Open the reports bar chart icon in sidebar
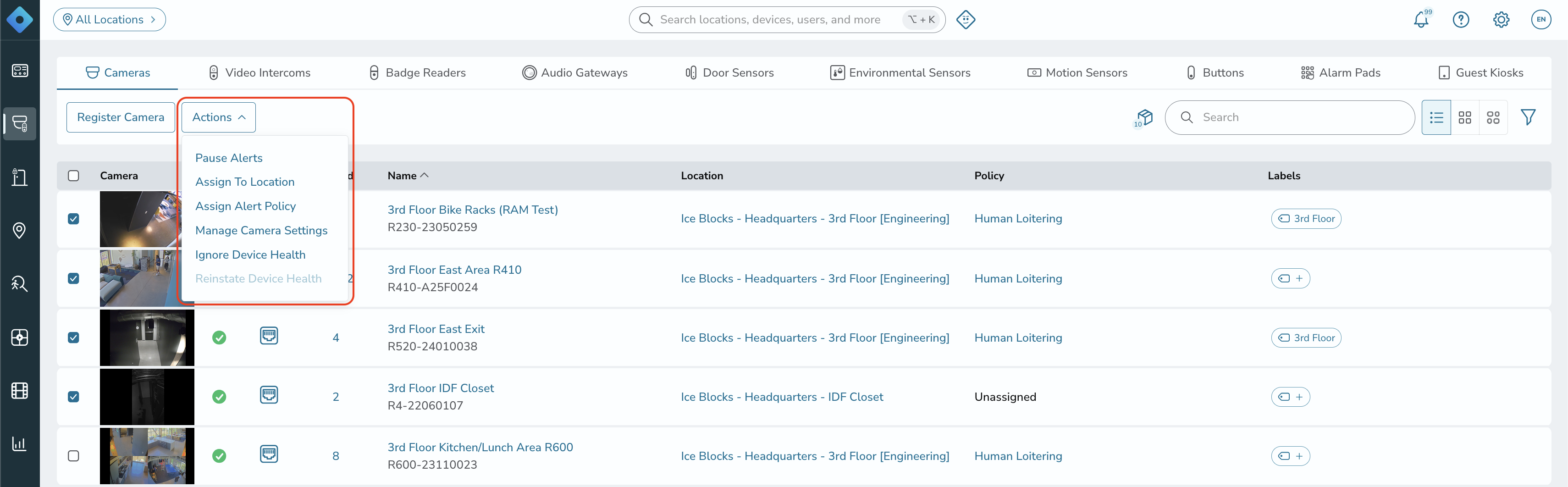This screenshot has width=1568, height=487. [19, 443]
